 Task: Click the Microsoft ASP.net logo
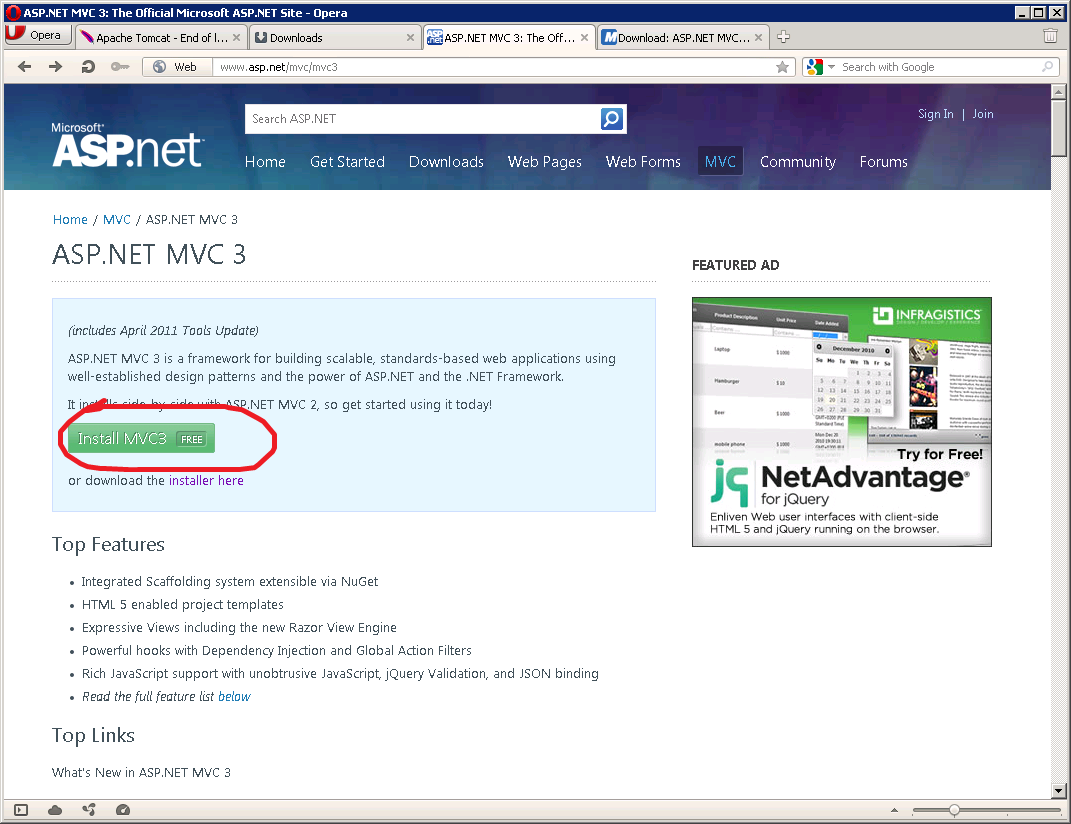coord(127,145)
